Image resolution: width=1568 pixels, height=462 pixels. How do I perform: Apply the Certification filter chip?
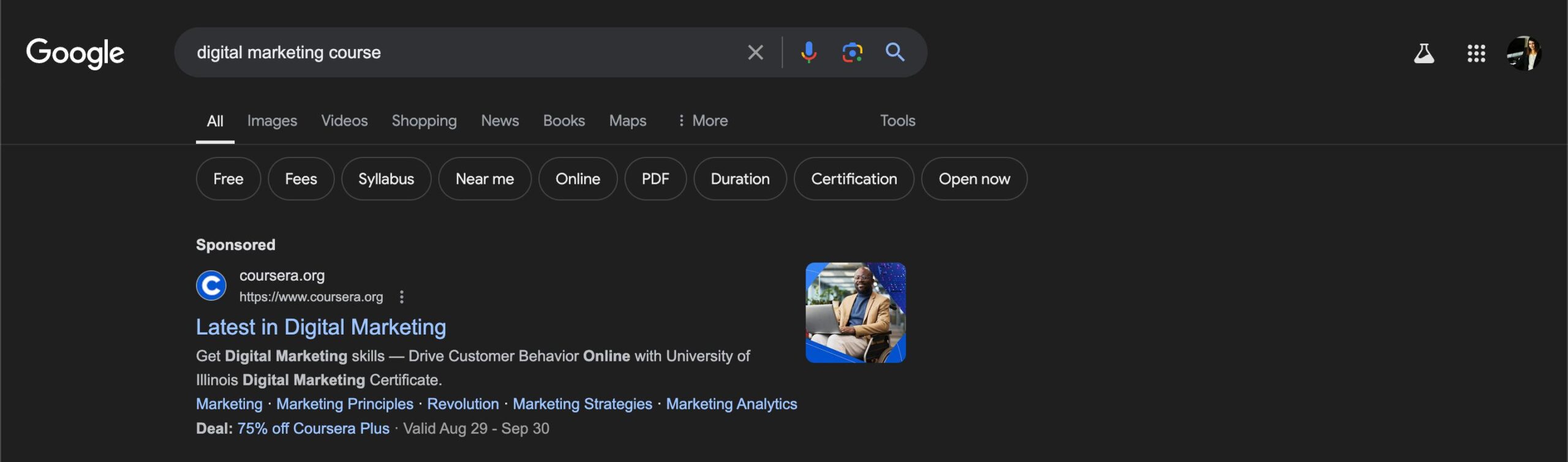coord(854,179)
